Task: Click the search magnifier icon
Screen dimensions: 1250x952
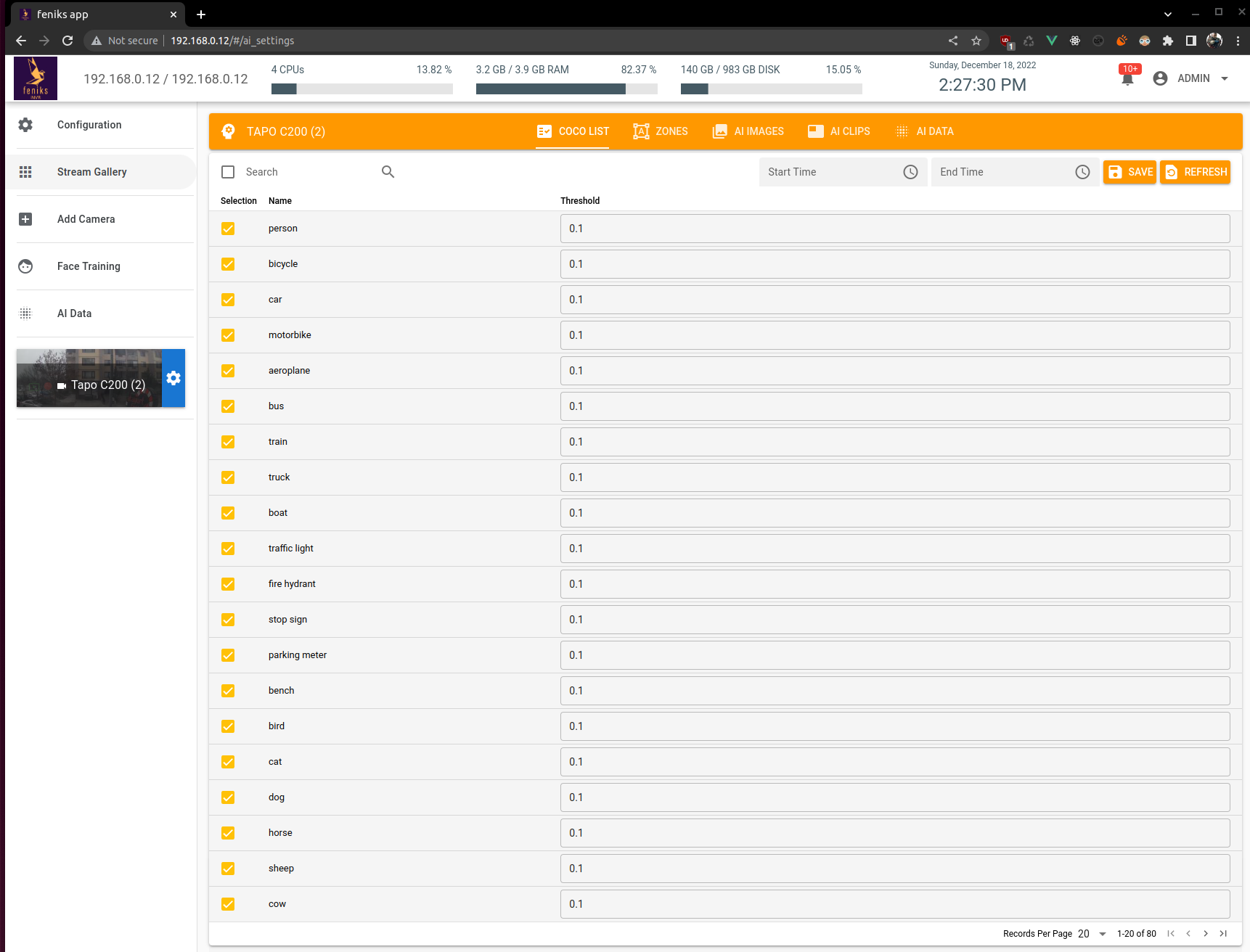Action: [388, 172]
